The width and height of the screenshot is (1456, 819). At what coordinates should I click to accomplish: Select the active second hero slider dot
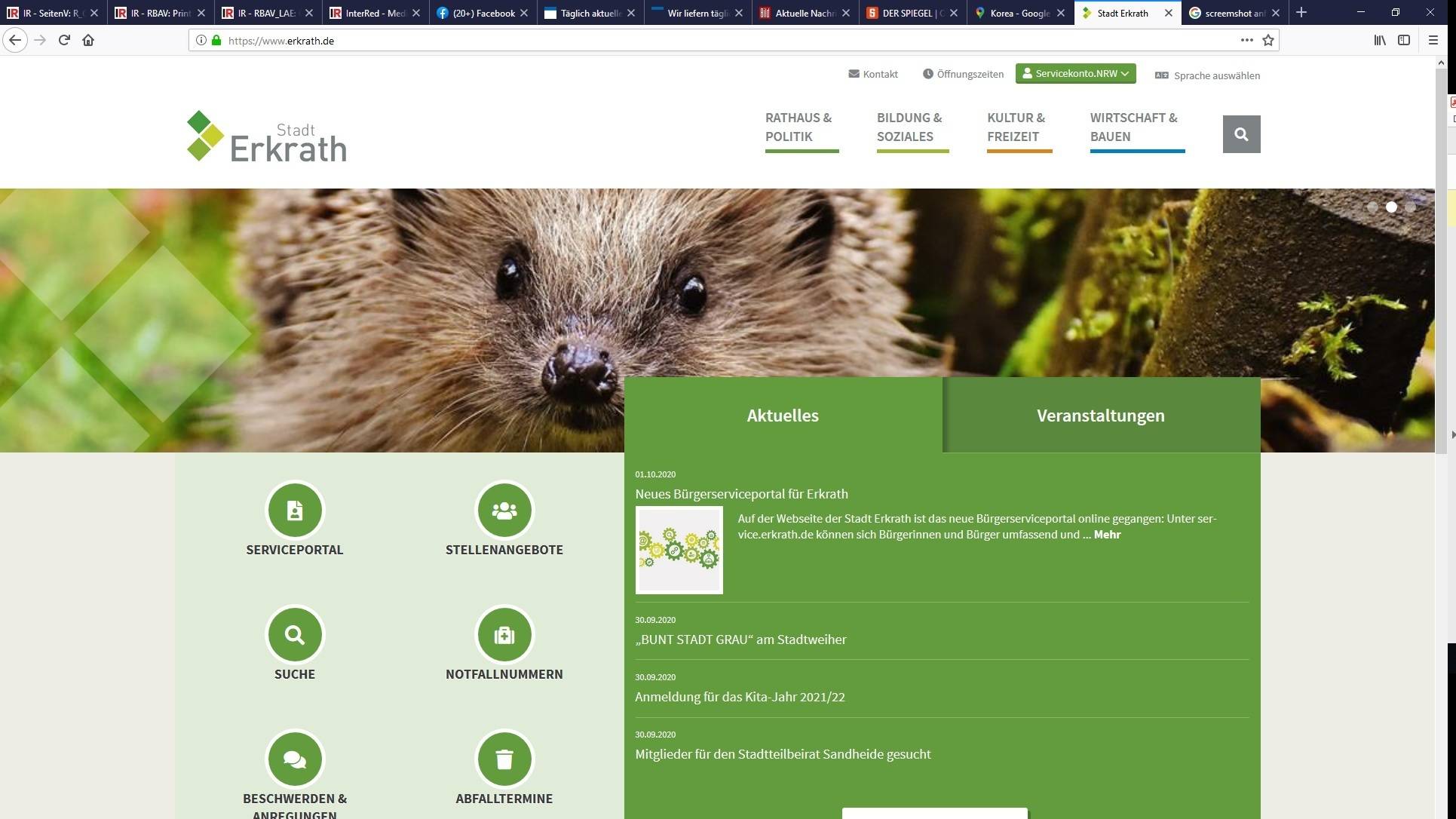coord(1391,207)
